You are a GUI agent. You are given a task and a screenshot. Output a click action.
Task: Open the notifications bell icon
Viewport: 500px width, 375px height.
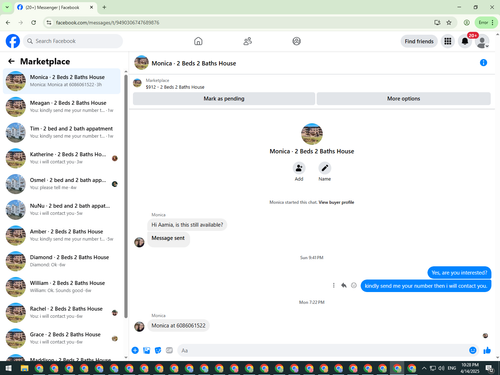click(x=465, y=41)
